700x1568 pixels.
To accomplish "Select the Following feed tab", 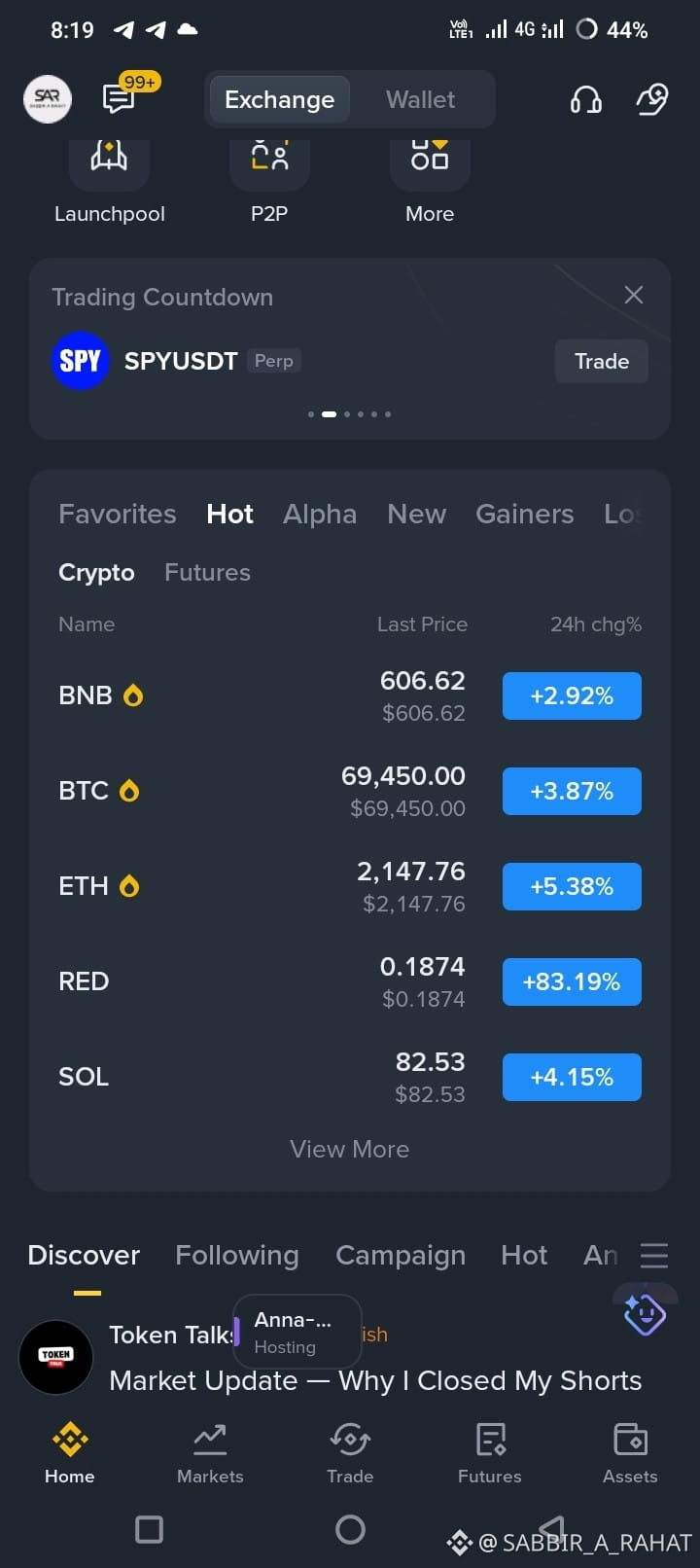I will [x=237, y=1255].
